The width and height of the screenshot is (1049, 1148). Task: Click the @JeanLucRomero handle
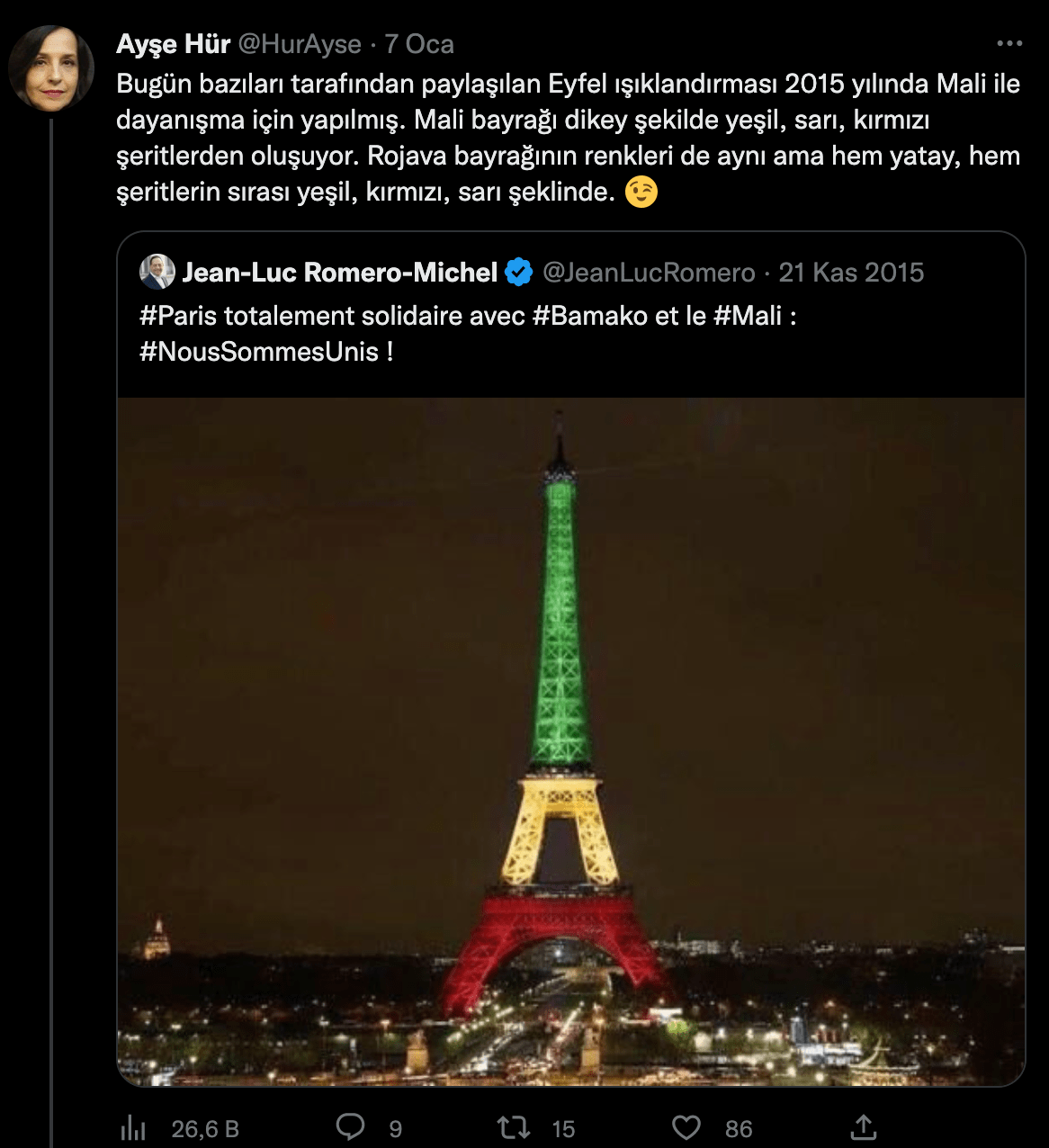tap(649, 272)
